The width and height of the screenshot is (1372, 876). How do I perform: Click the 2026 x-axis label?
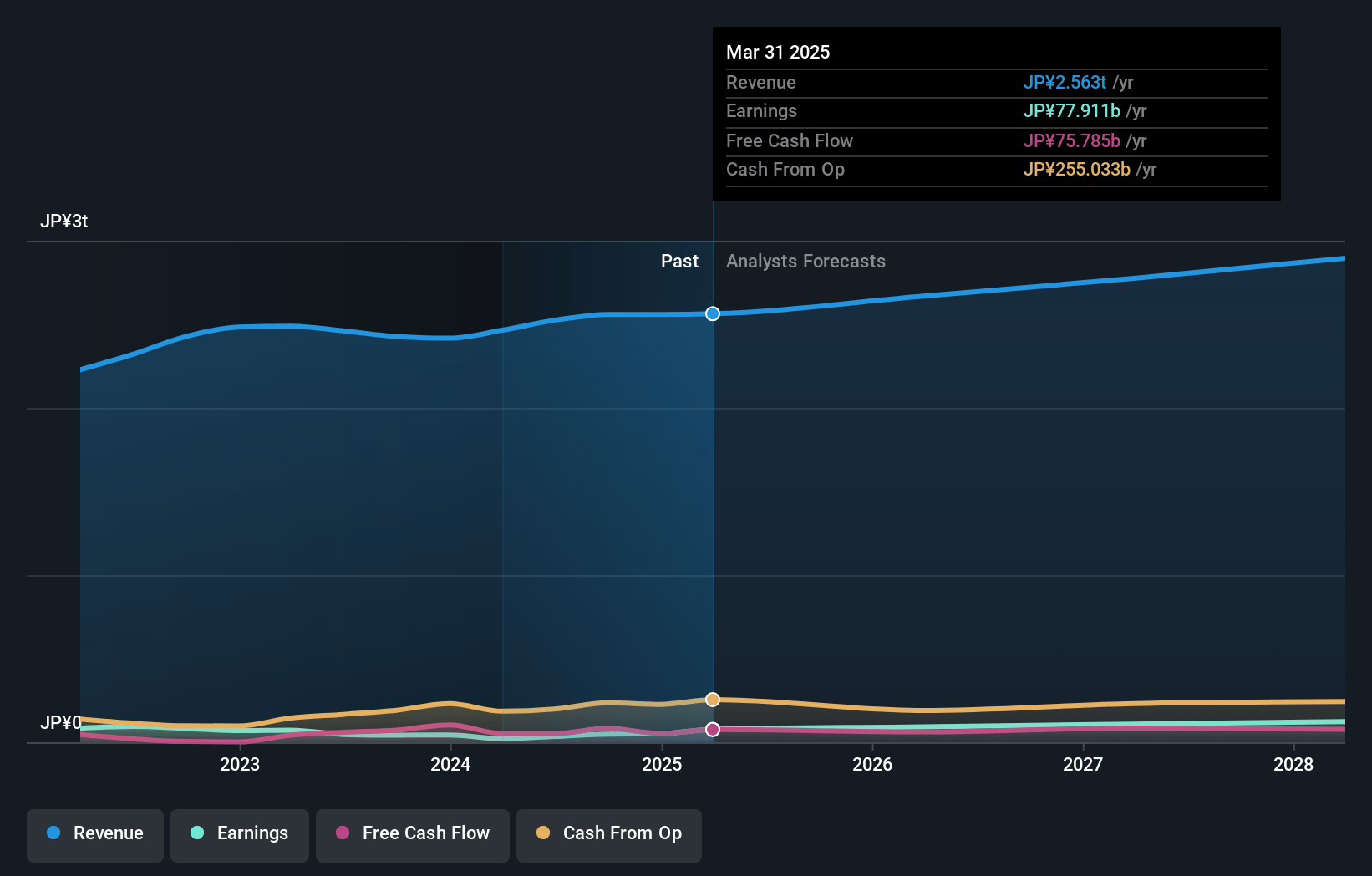pyautogui.click(x=872, y=764)
